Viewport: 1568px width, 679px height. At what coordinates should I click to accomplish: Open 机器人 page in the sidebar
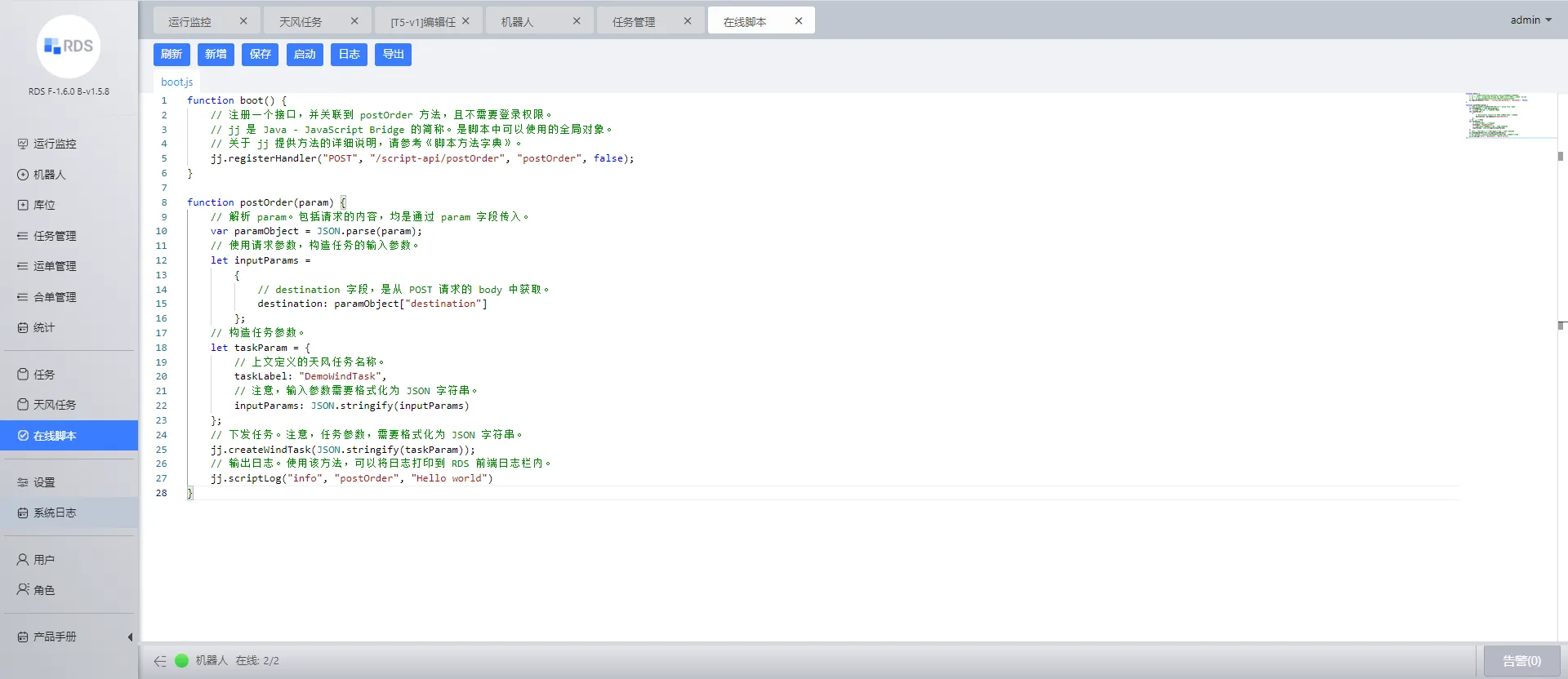click(x=49, y=175)
